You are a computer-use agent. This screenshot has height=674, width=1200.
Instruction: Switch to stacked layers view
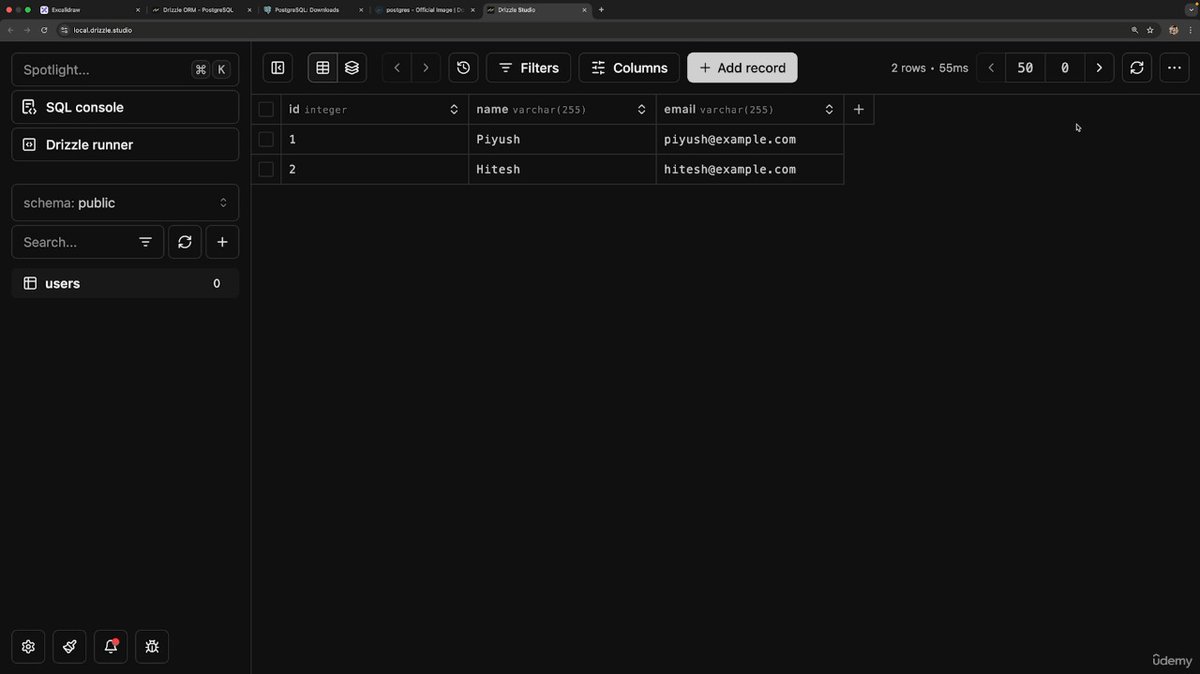point(352,68)
